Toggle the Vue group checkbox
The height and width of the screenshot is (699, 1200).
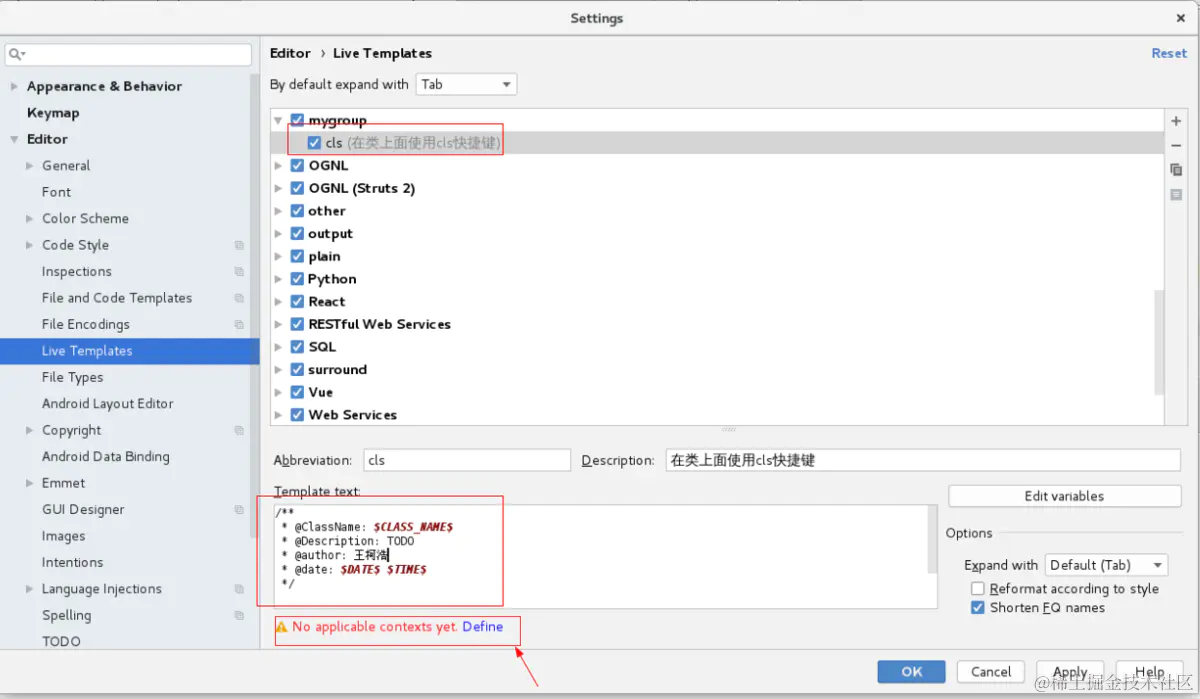click(297, 392)
